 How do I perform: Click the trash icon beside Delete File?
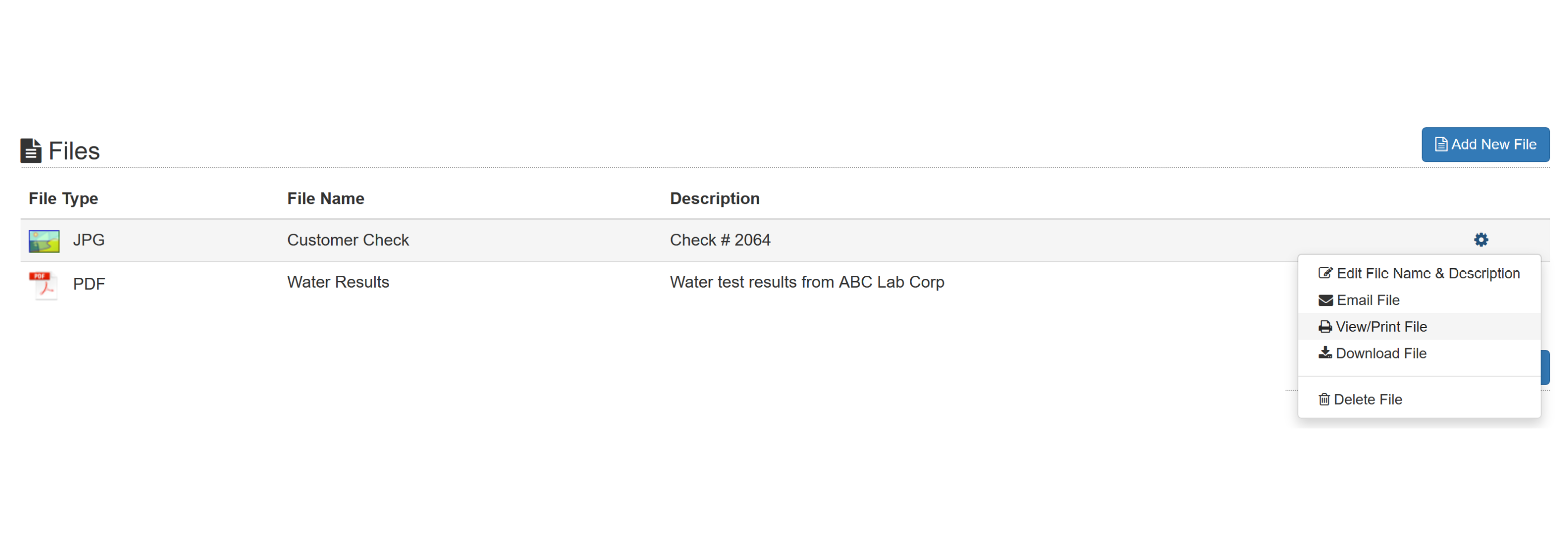pyautogui.click(x=1324, y=399)
